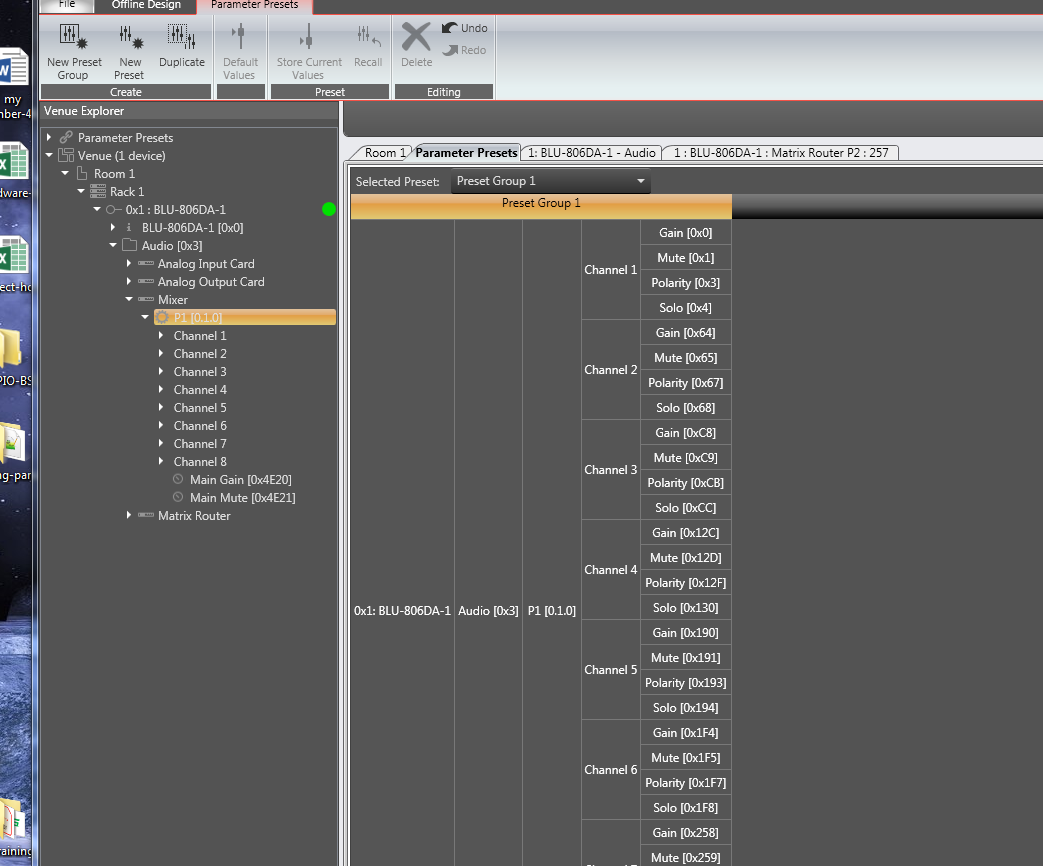1043x866 pixels.
Task: Select the Parameter Presets document tab
Action: [466, 153]
